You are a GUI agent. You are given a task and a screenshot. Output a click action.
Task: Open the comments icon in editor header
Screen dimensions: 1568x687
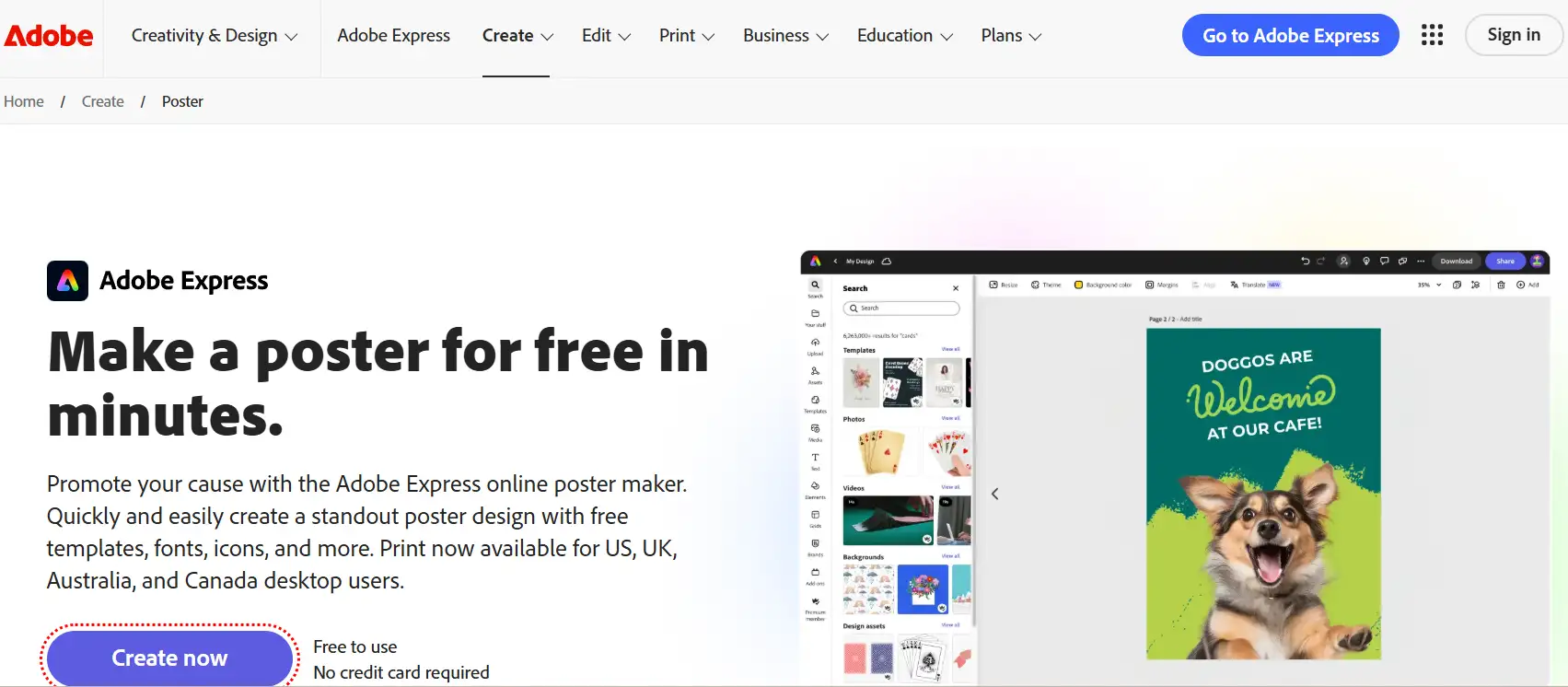point(1384,261)
